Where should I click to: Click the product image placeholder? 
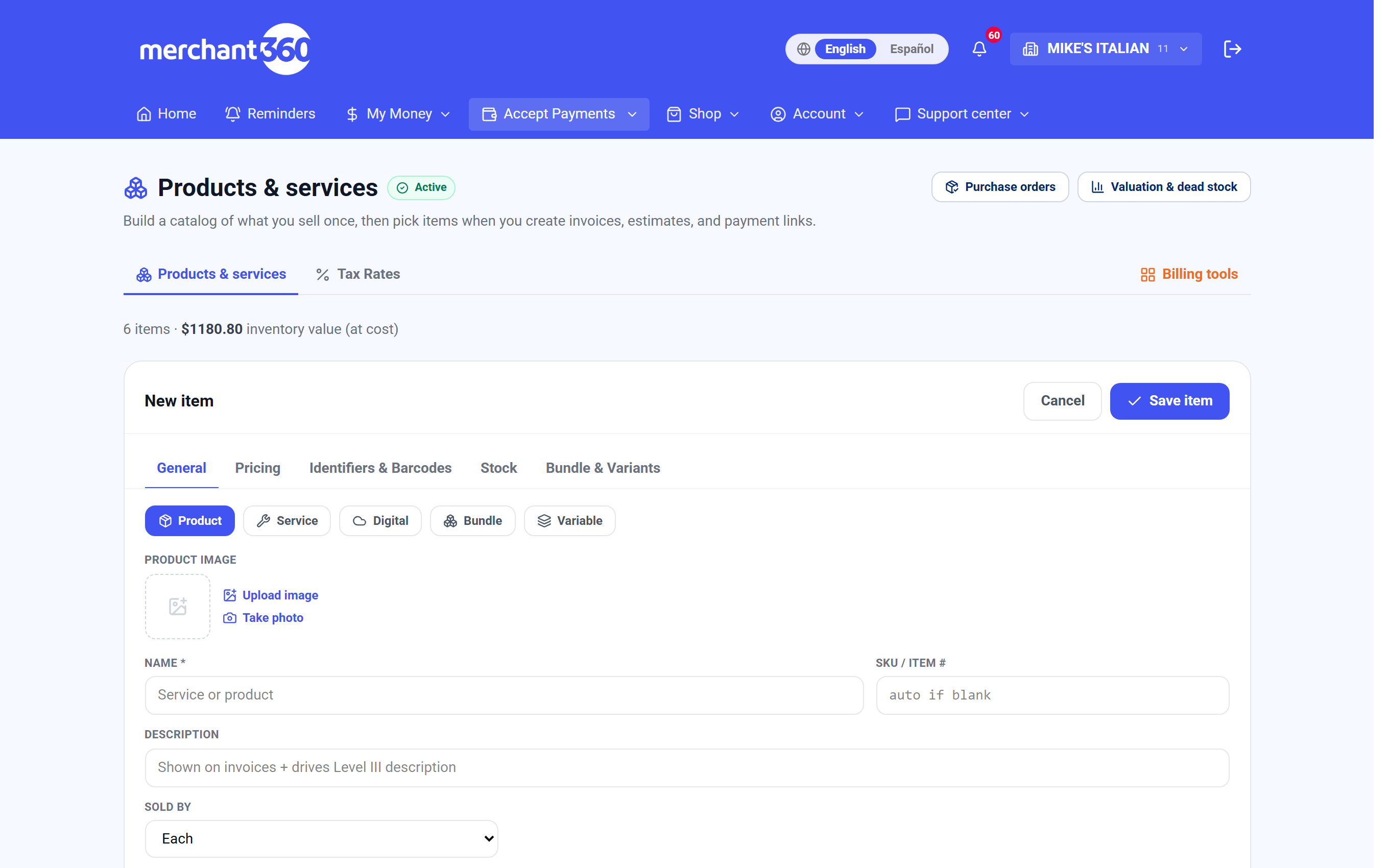point(178,607)
